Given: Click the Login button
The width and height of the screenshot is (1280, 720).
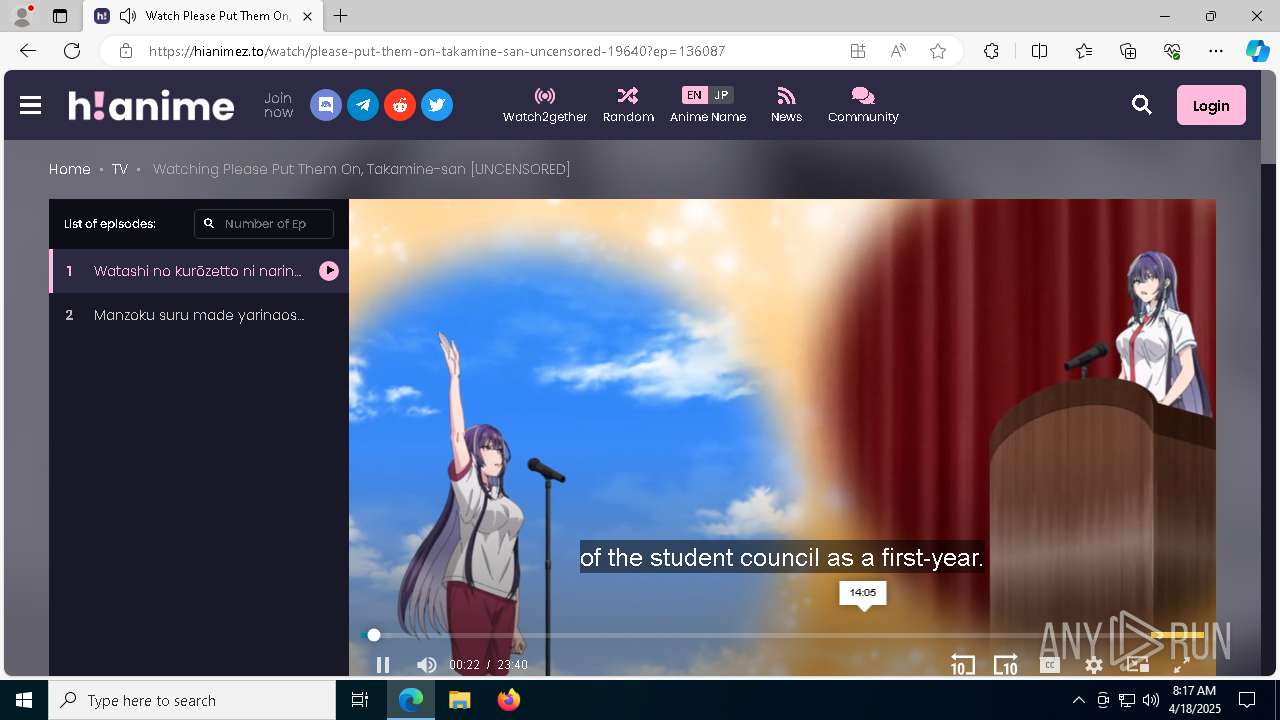Looking at the screenshot, I should coord(1211,105).
